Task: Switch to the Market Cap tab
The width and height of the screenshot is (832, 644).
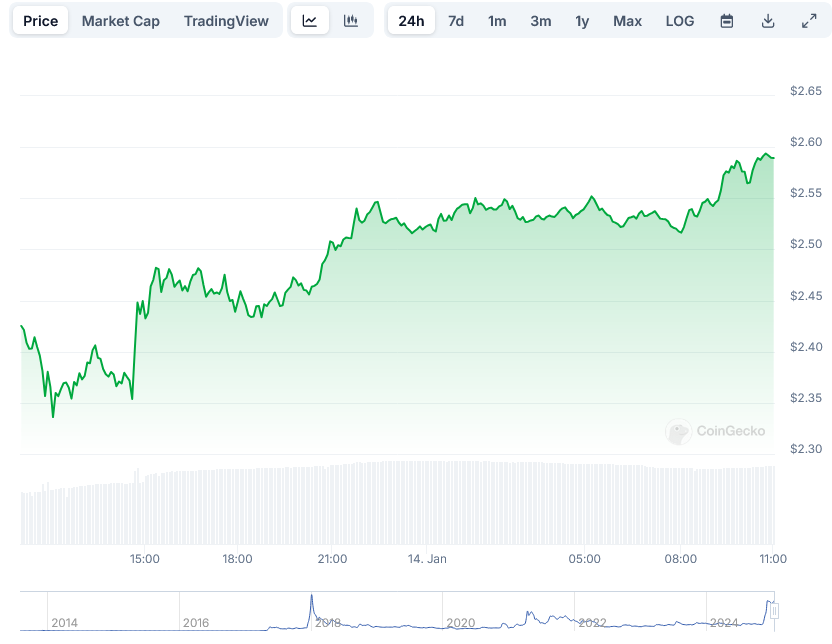Action: click(121, 21)
